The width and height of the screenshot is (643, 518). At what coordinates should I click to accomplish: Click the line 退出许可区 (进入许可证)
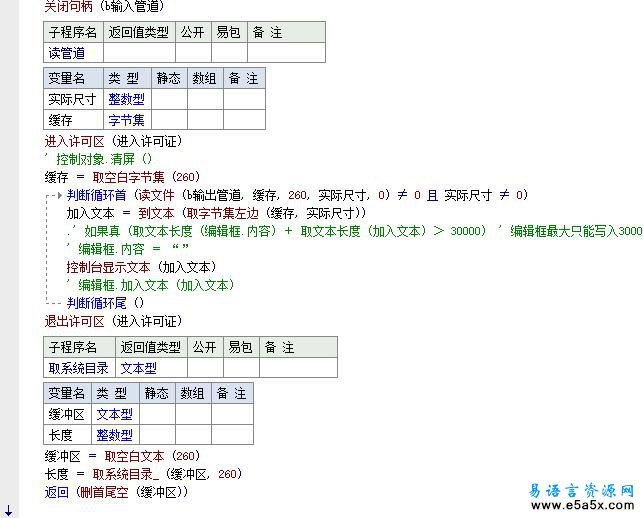tap(113, 321)
